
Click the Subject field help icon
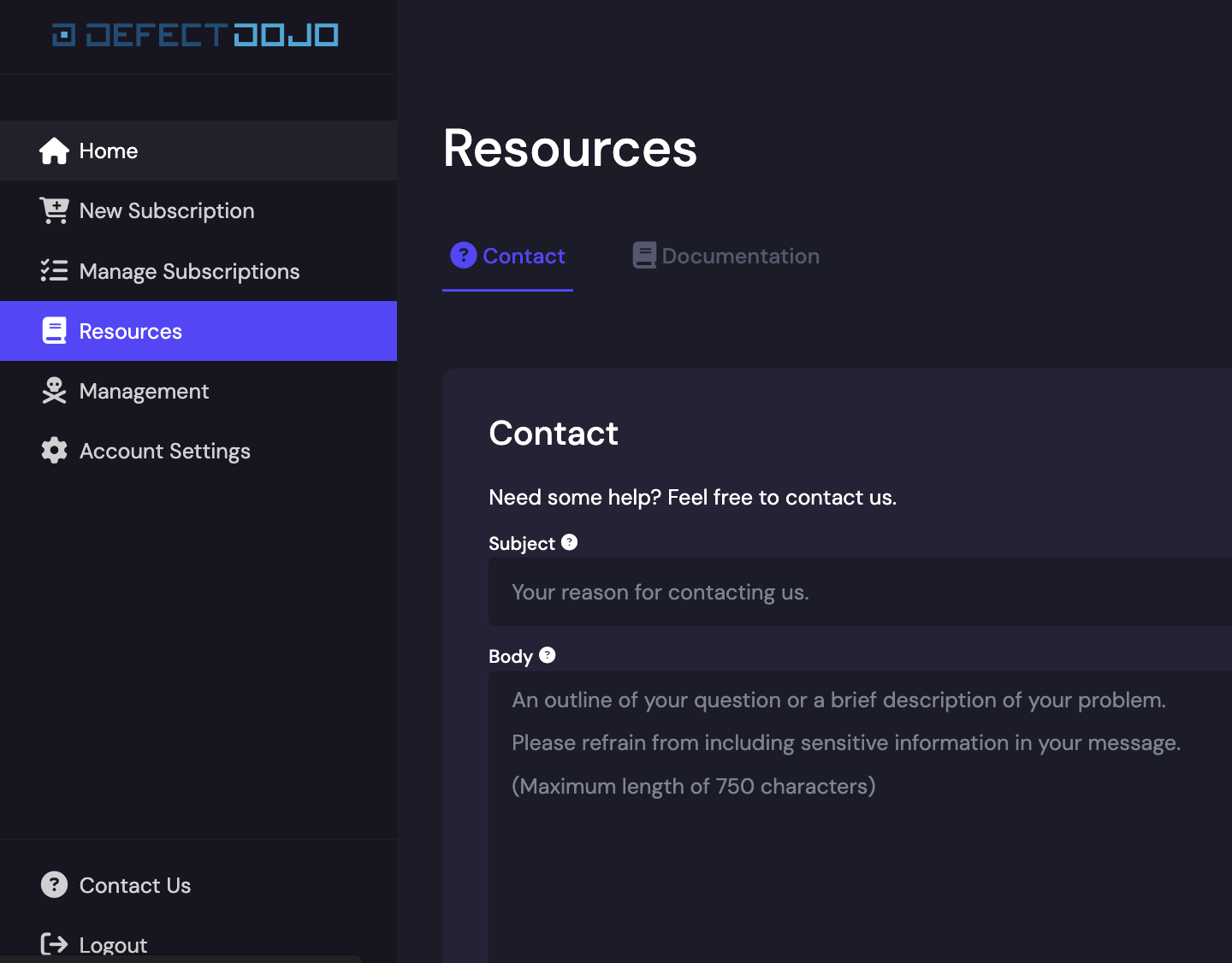(570, 542)
